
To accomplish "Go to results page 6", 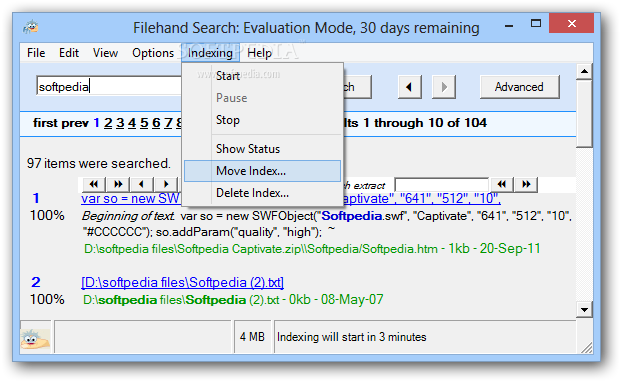I will (156, 123).
